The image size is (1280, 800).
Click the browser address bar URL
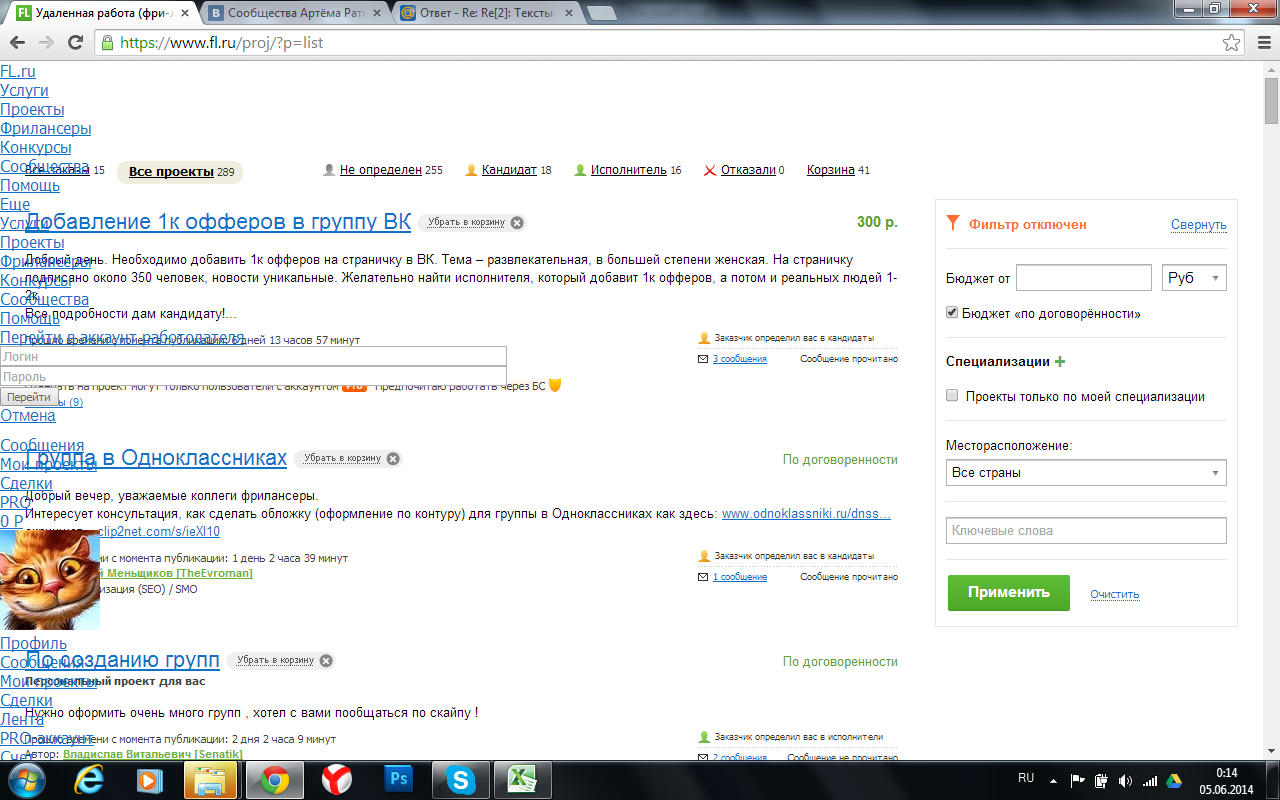click(x=222, y=43)
